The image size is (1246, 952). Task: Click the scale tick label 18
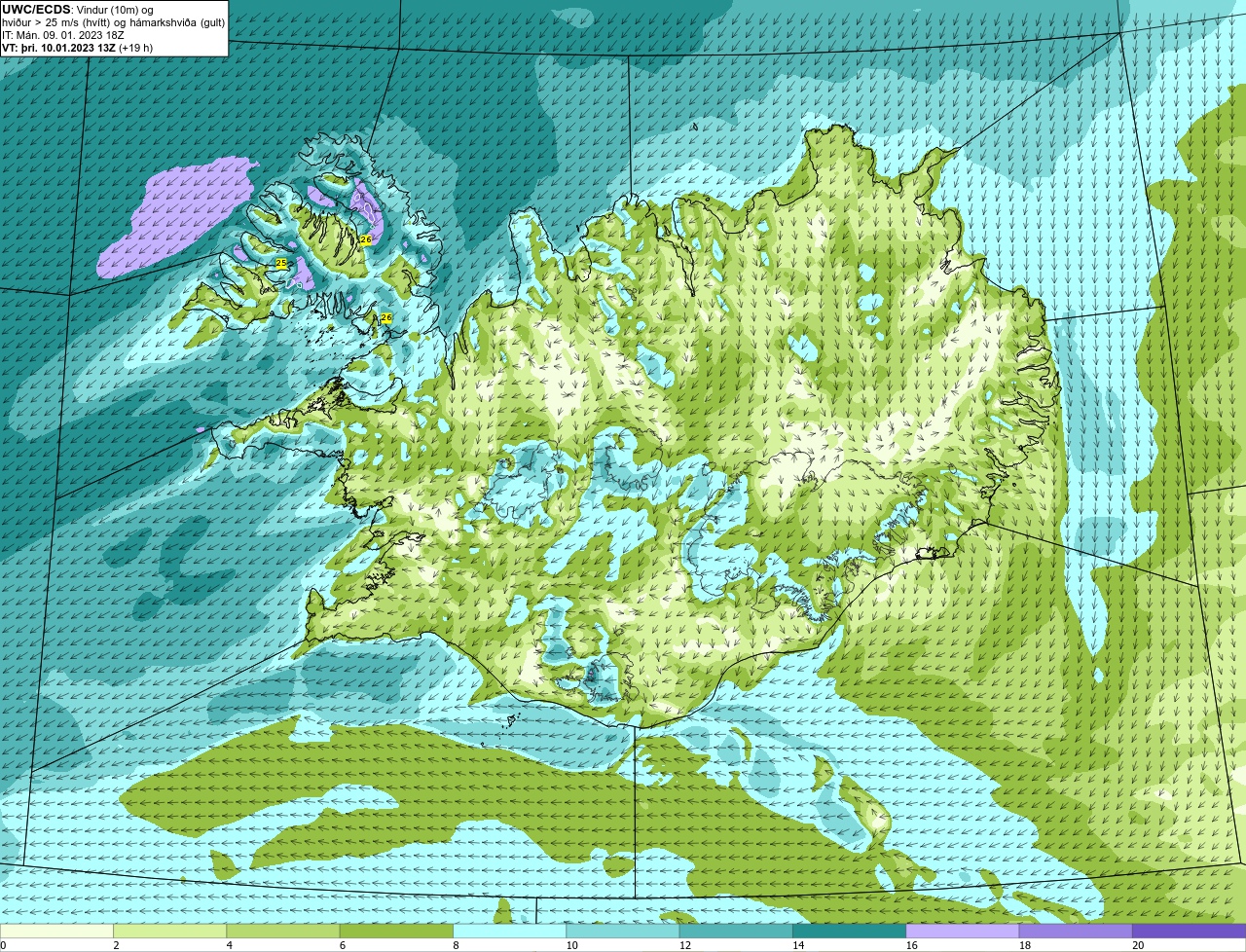tap(1024, 945)
